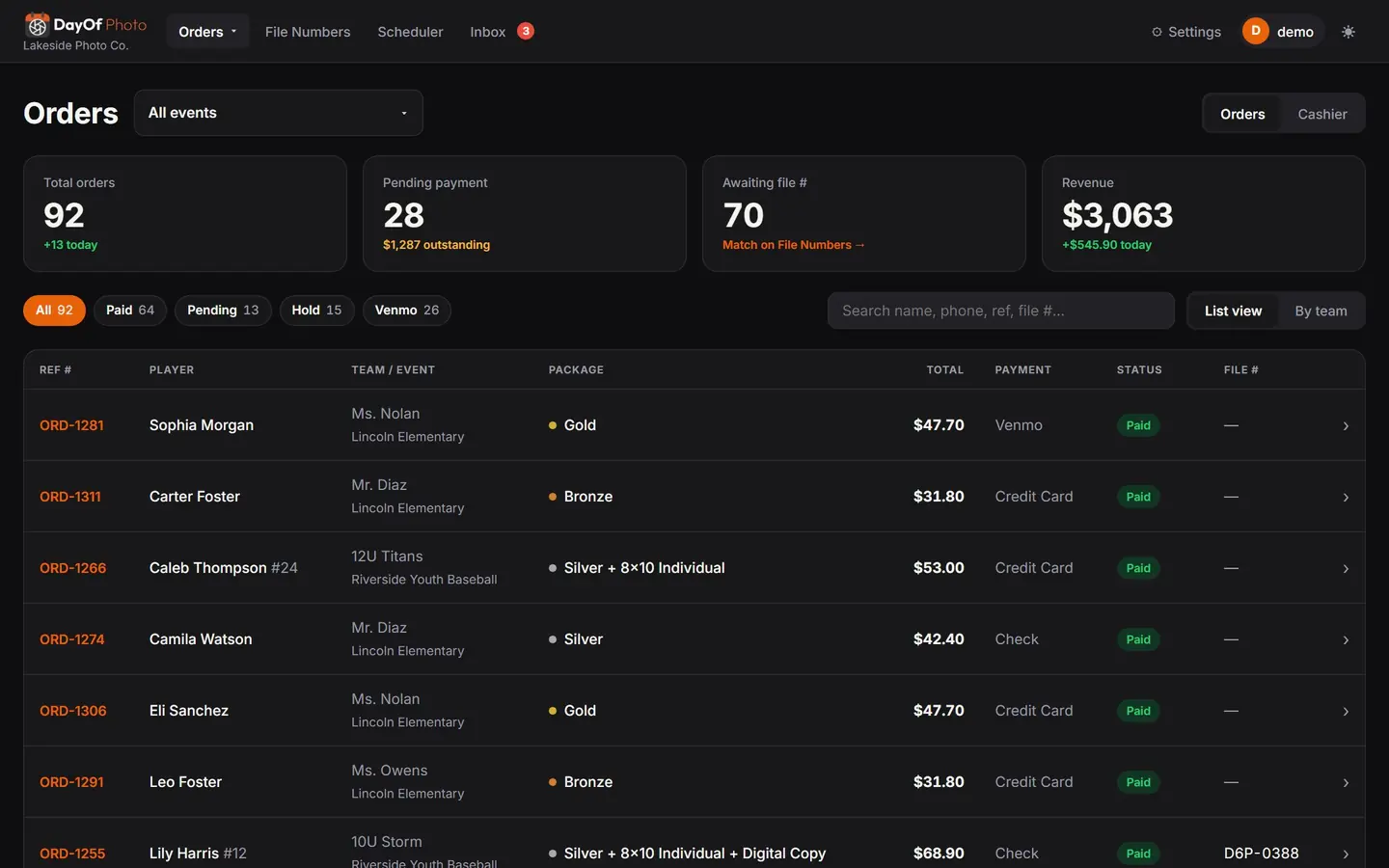Select player name Caleb Thompson #24

click(x=224, y=568)
